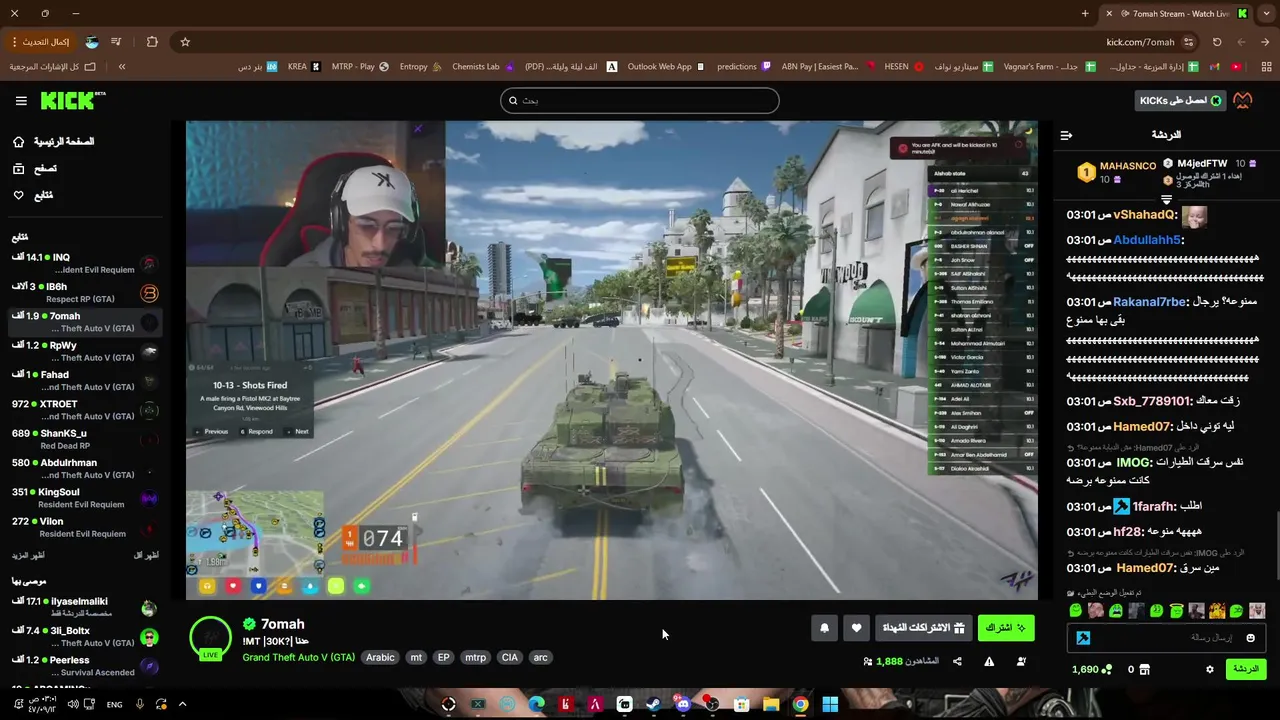Open the channel shop icon

(x=1145, y=669)
